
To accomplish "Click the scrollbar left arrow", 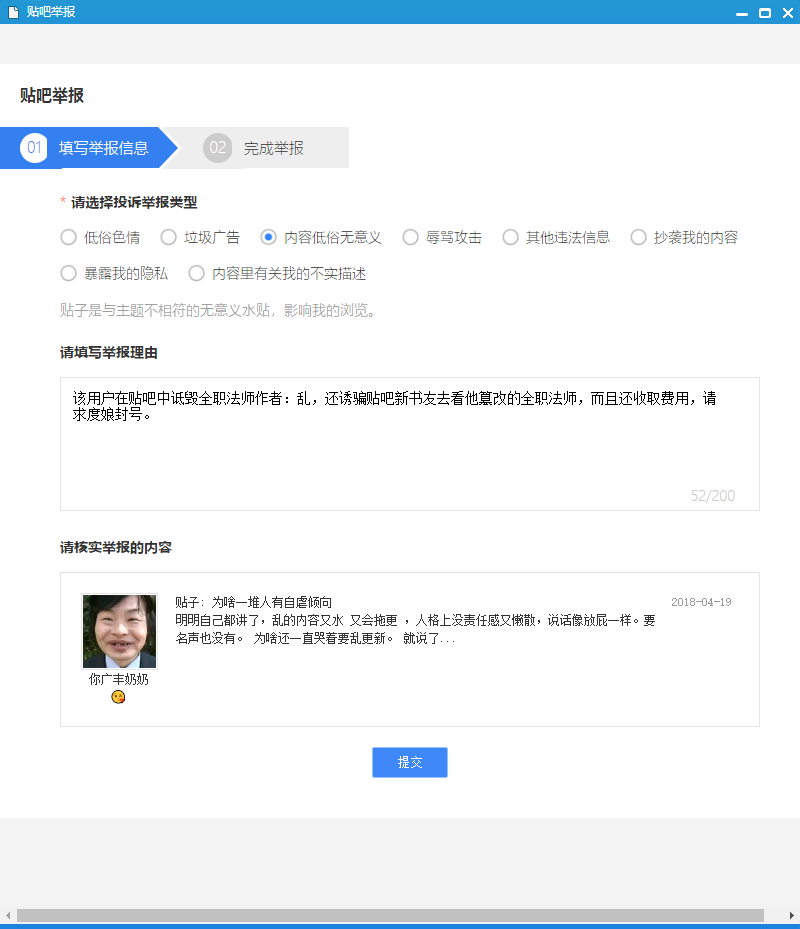I will coord(8,915).
